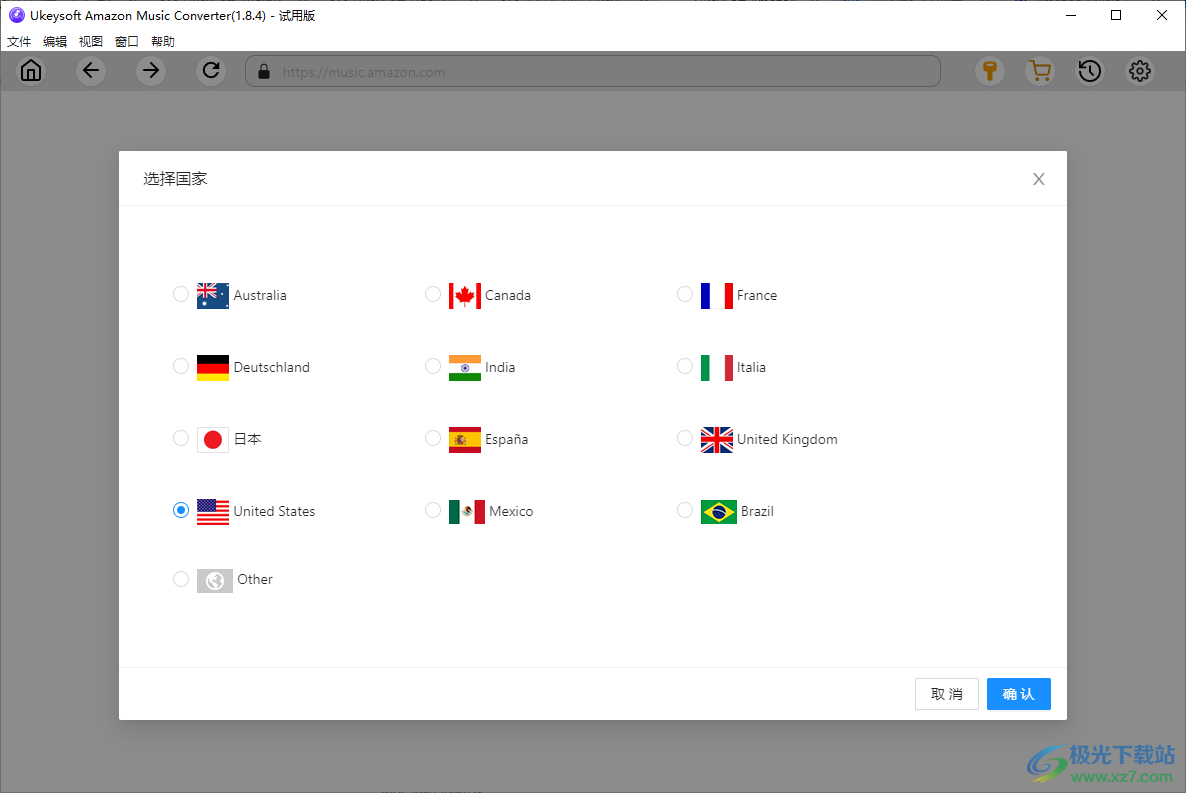Open the conversion history clock icon

pos(1090,71)
